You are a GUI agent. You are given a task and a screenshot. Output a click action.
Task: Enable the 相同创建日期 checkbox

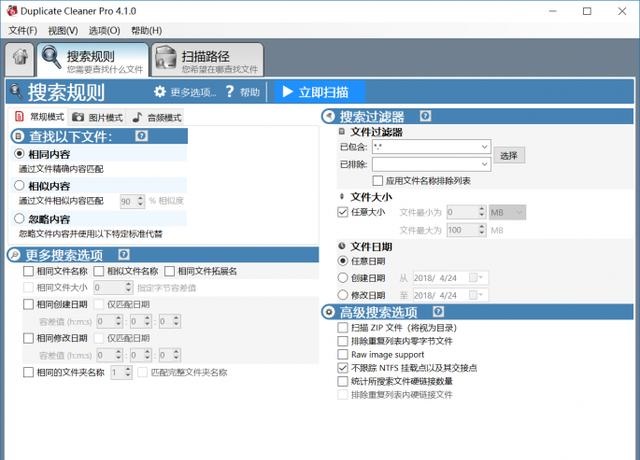coord(28,304)
